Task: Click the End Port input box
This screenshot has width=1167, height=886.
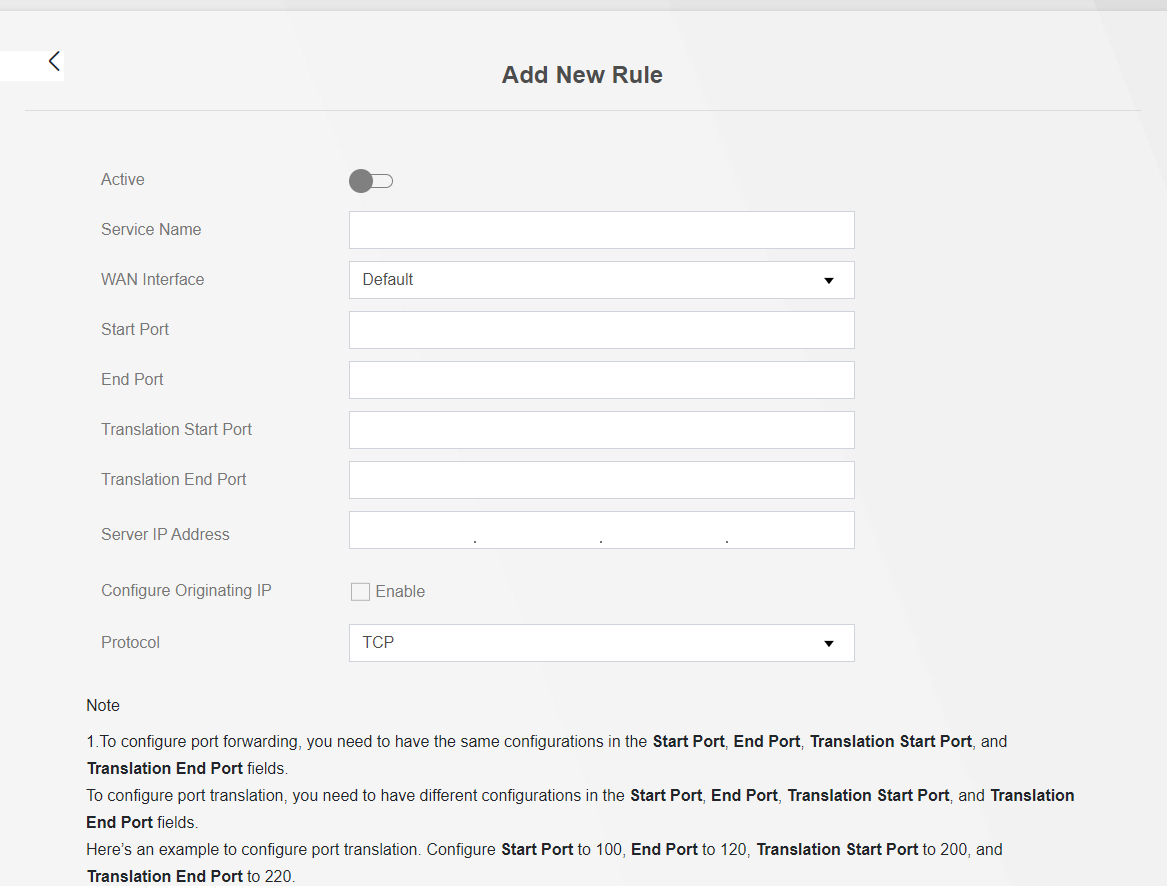Action: tap(601, 380)
